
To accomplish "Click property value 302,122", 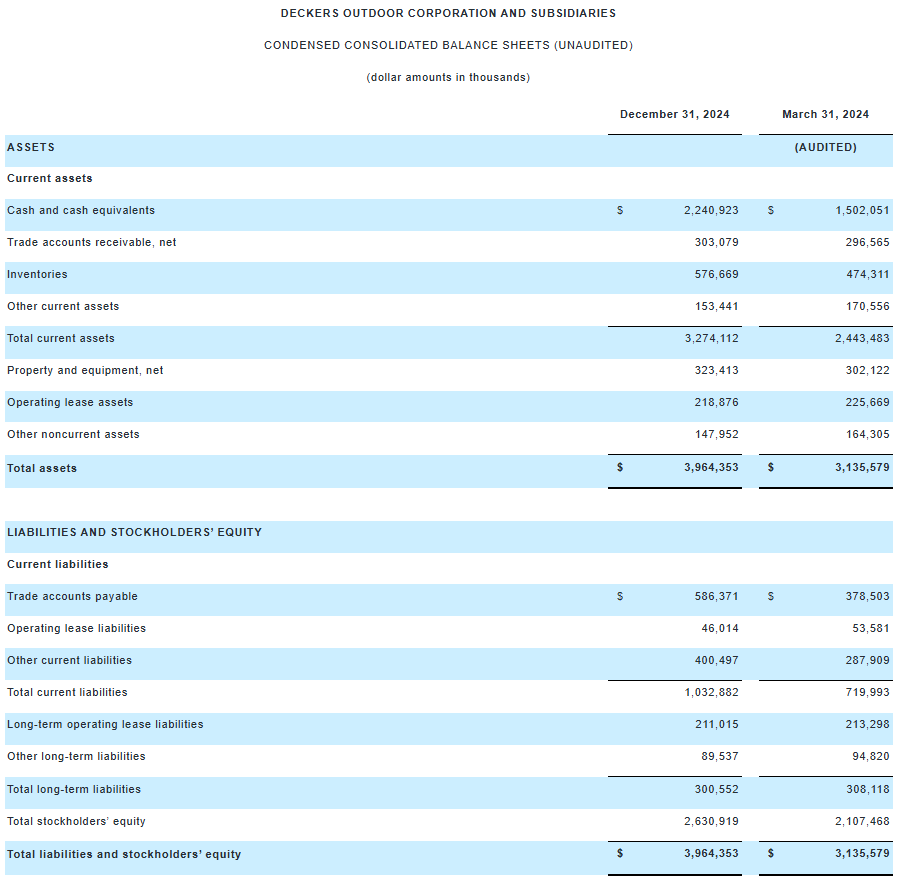I will point(867,370).
